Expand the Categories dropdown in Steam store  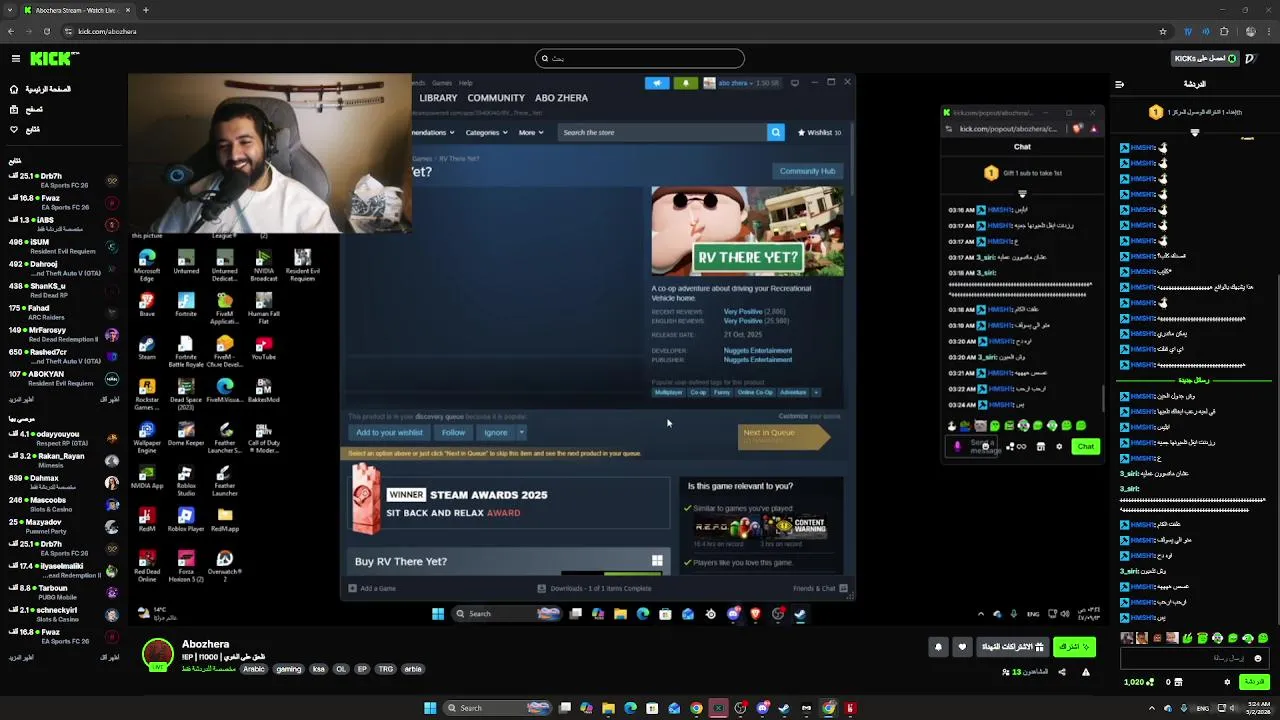[x=485, y=132]
